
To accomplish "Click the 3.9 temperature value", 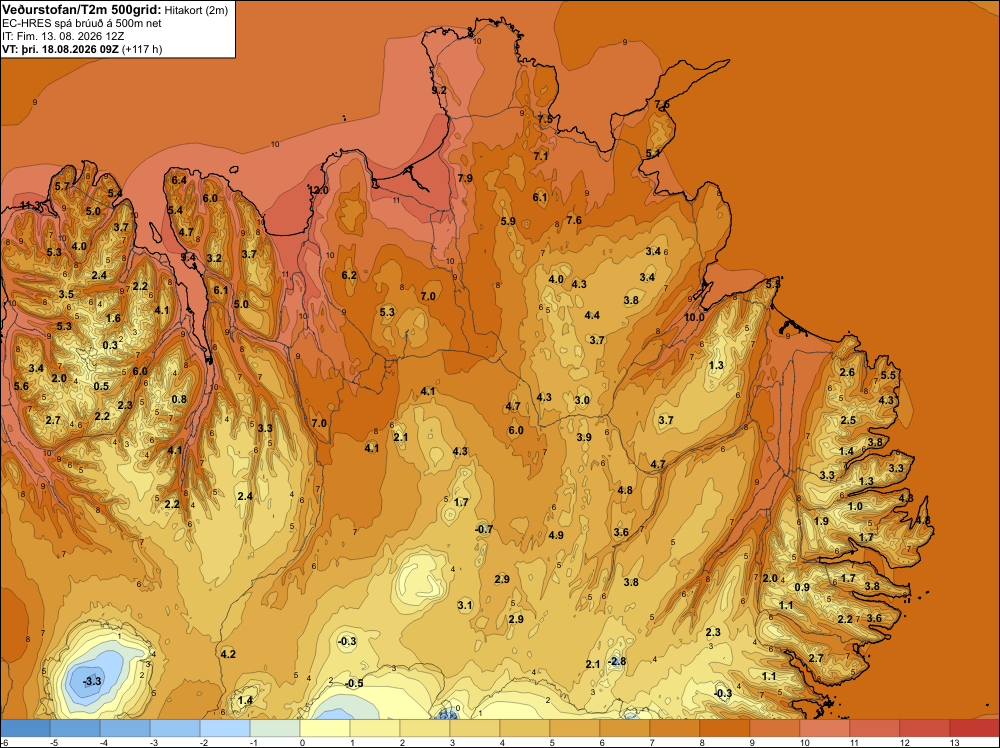I will [584, 437].
